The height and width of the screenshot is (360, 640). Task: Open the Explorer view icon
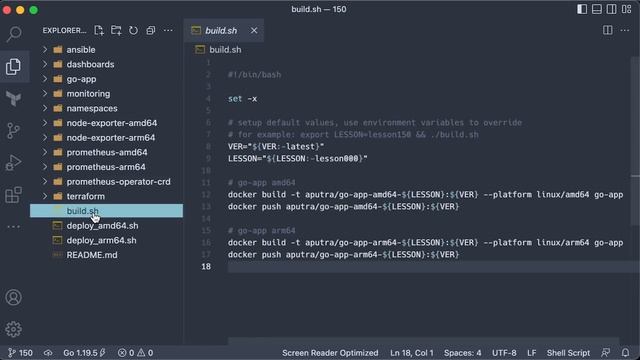tap(13, 66)
